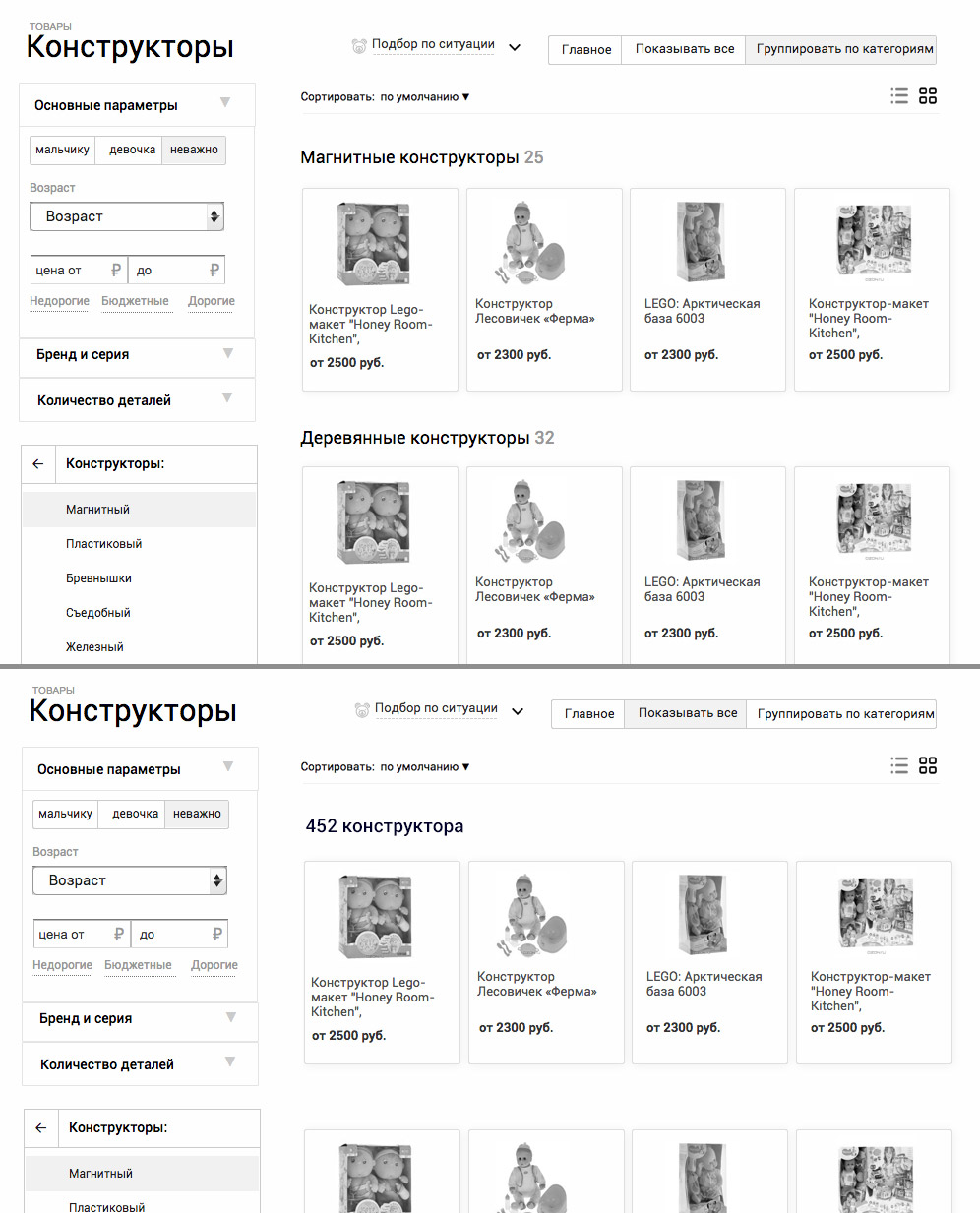Click back arrow beside Конструкторы in lower mockup
Screen dimensions: 980x1213
point(41,1127)
